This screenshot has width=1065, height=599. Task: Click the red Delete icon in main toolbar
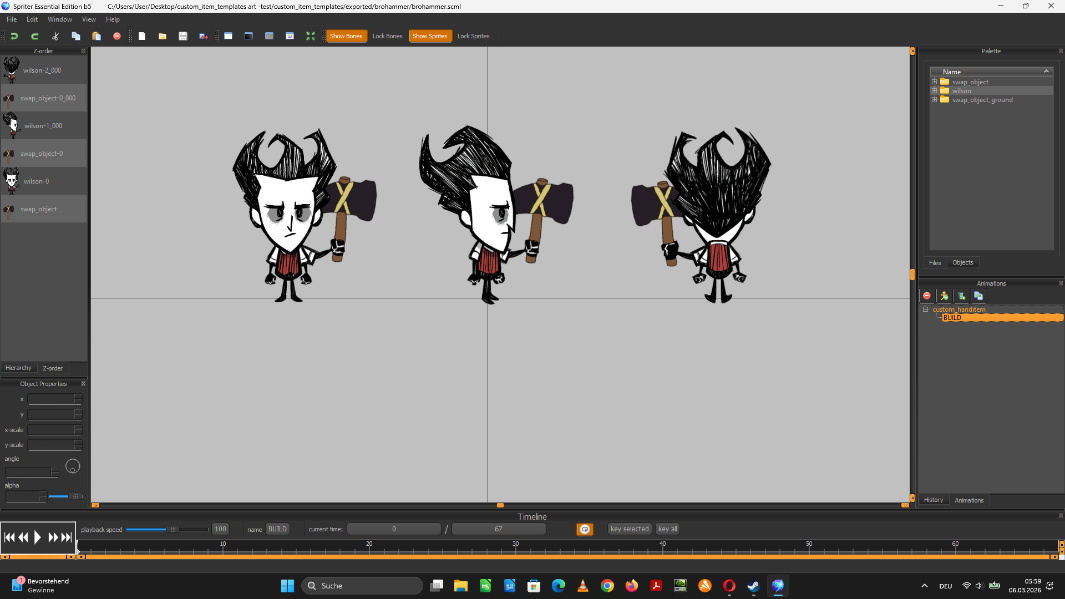[117, 36]
